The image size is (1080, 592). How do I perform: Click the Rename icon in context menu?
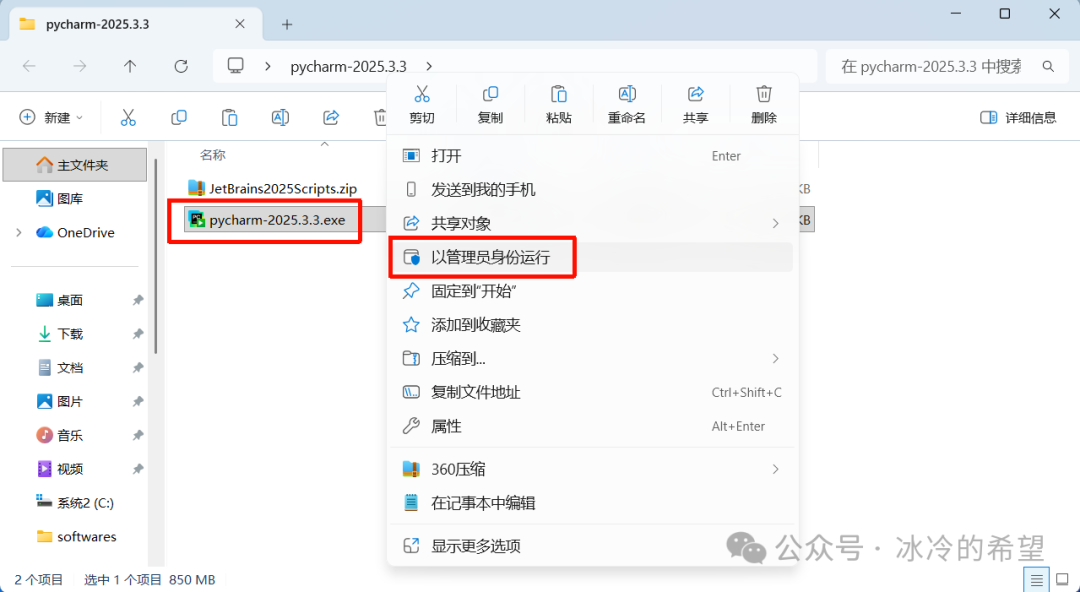click(x=627, y=95)
